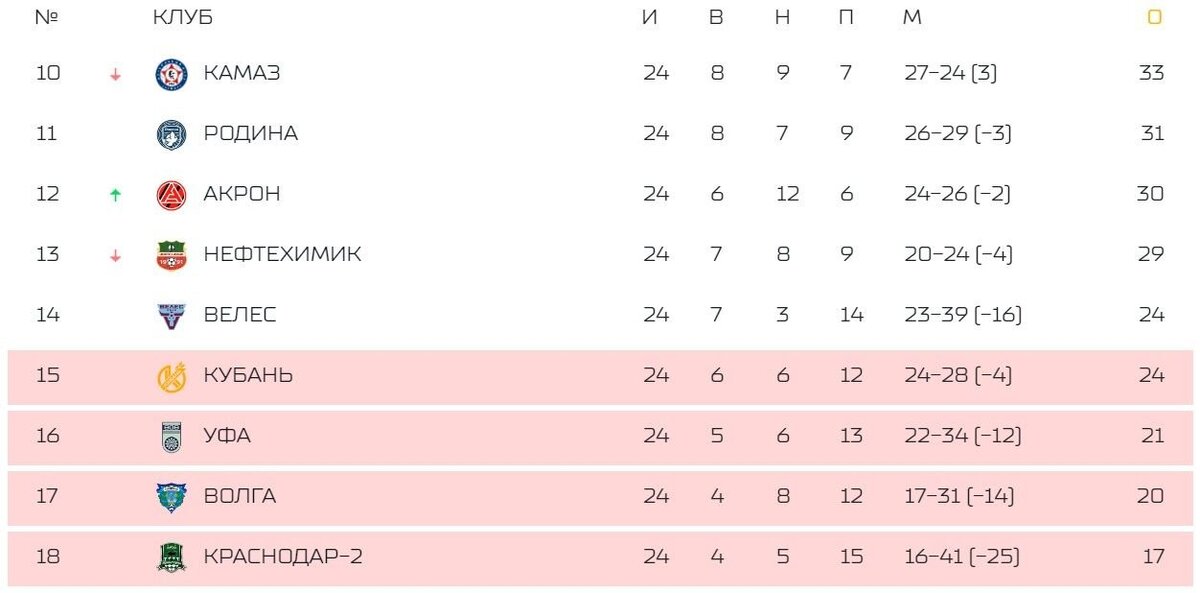The width and height of the screenshot is (1200, 593).
Task: Open the Акрон red logo icon
Action: click(x=171, y=195)
